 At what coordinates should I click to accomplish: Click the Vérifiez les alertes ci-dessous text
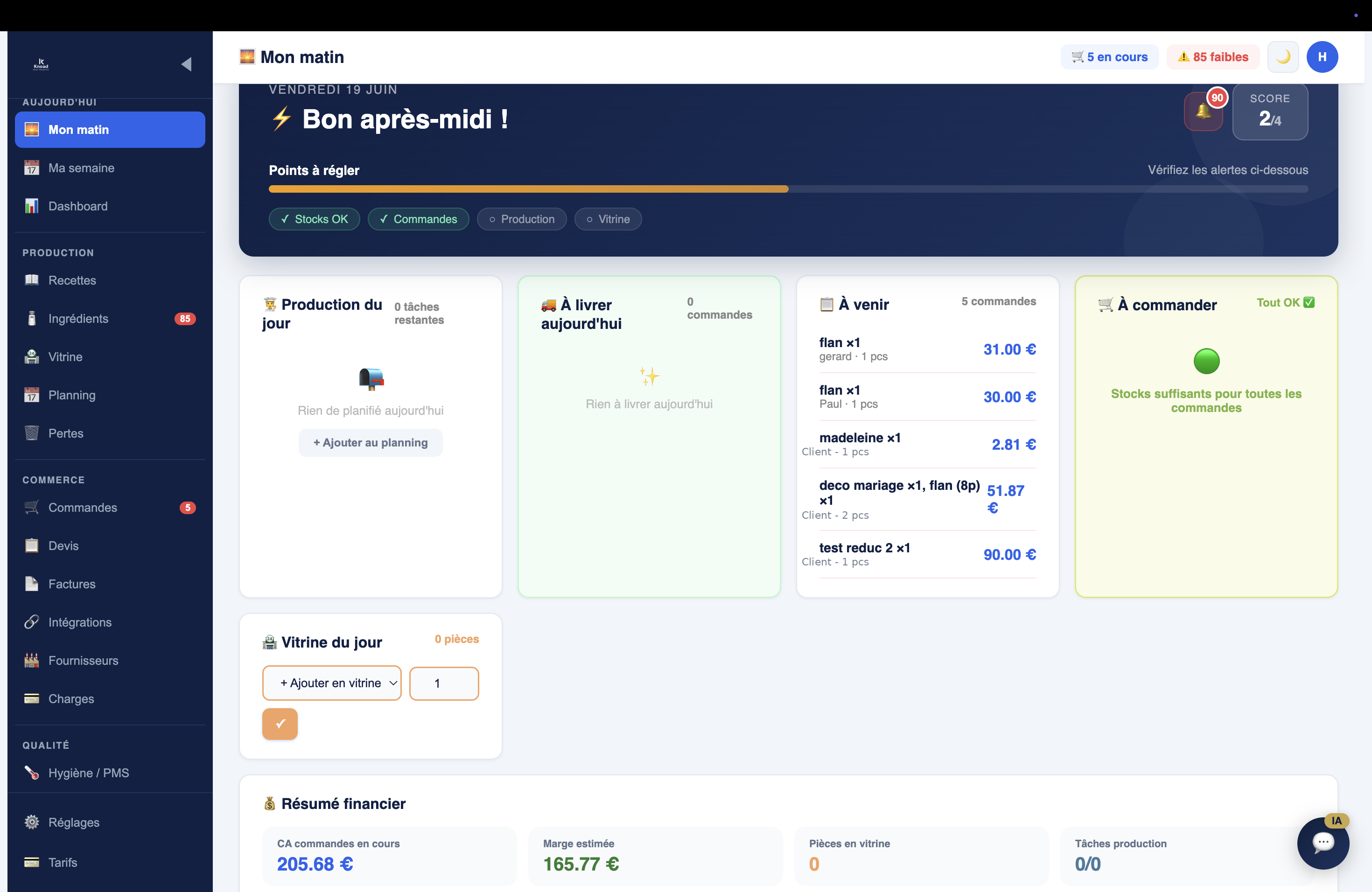(x=1228, y=170)
